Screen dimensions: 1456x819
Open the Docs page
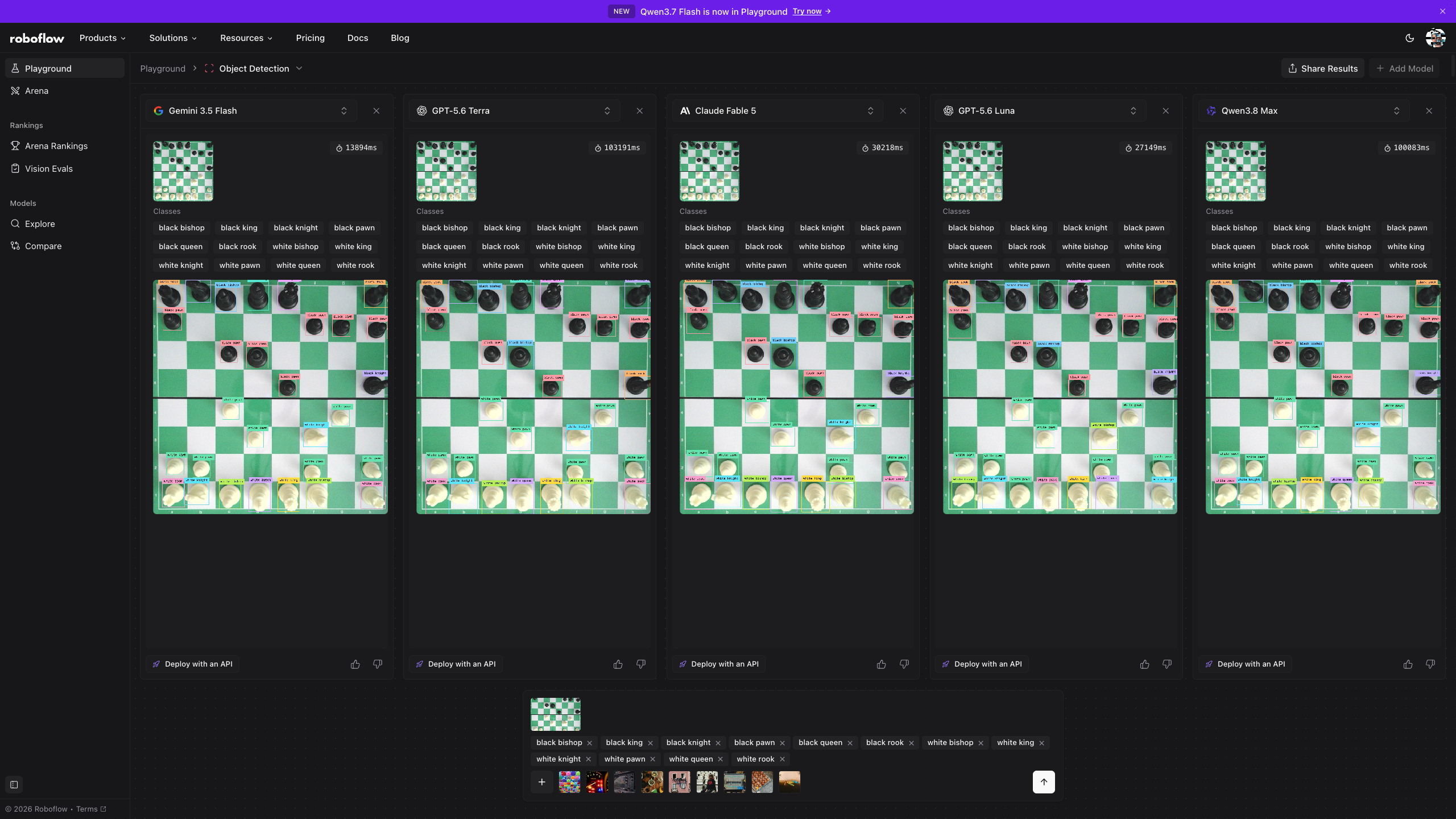[358, 38]
